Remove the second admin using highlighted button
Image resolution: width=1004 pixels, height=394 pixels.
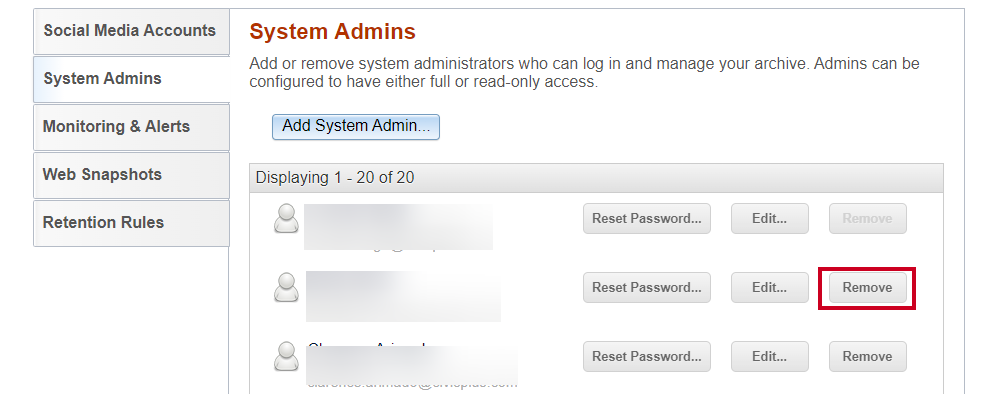(x=868, y=288)
